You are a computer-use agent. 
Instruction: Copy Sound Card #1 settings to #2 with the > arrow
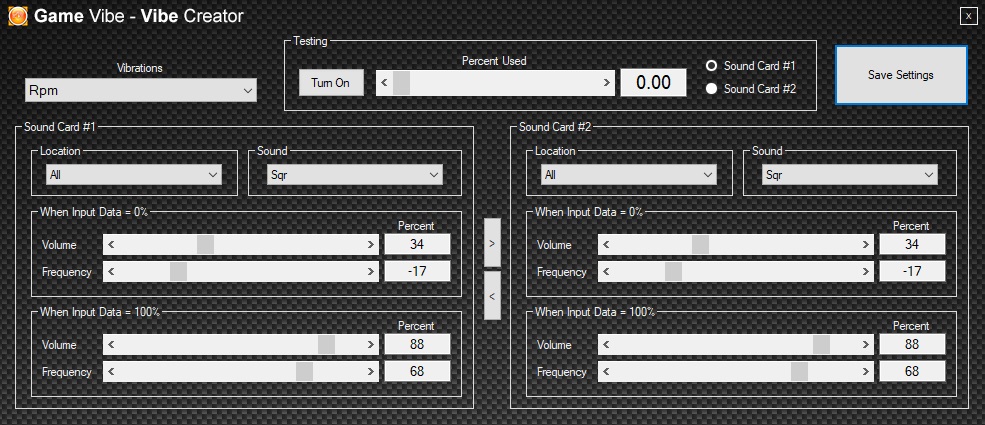click(492, 242)
